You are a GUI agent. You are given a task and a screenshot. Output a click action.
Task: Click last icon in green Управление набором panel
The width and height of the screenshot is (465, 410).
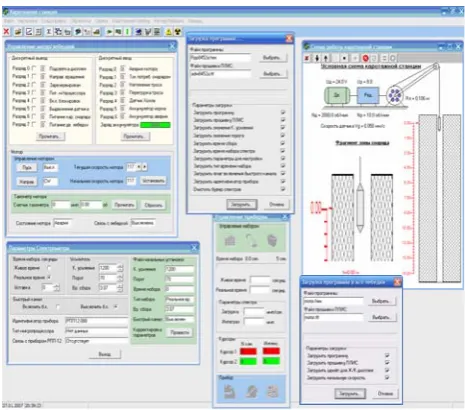pos(272,240)
